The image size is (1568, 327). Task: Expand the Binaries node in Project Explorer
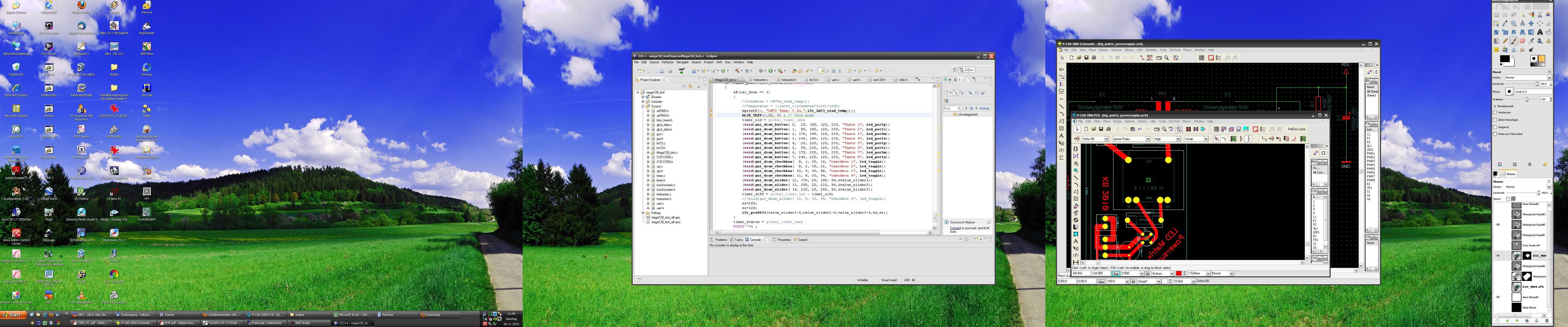click(x=643, y=97)
